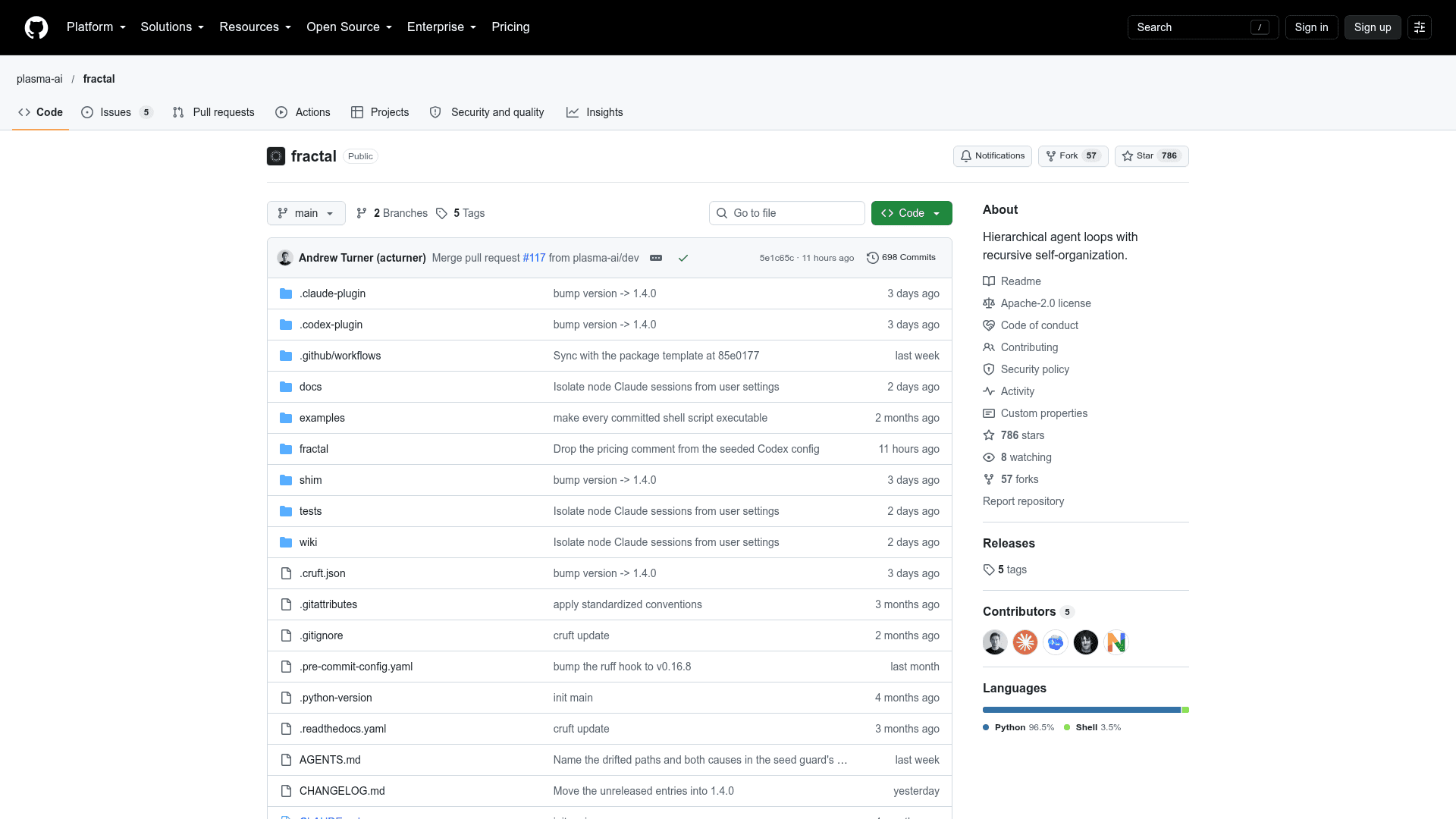Click the folder icon for wiki
The height and width of the screenshot is (819, 1456).
point(286,542)
